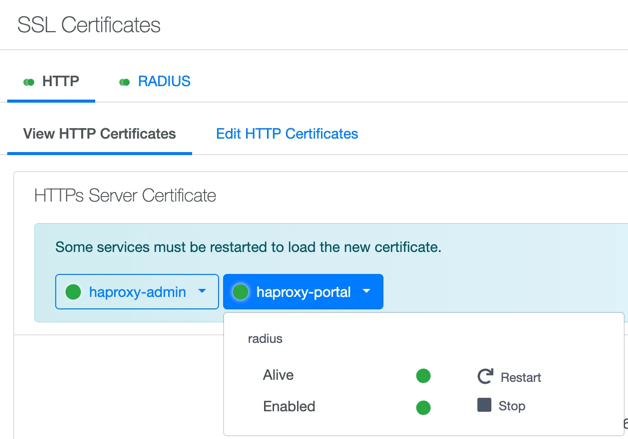Viewport: 628px width, 439px height.
Task: Expand the haproxy-admin dropdown caret
Action: click(202, 292)
